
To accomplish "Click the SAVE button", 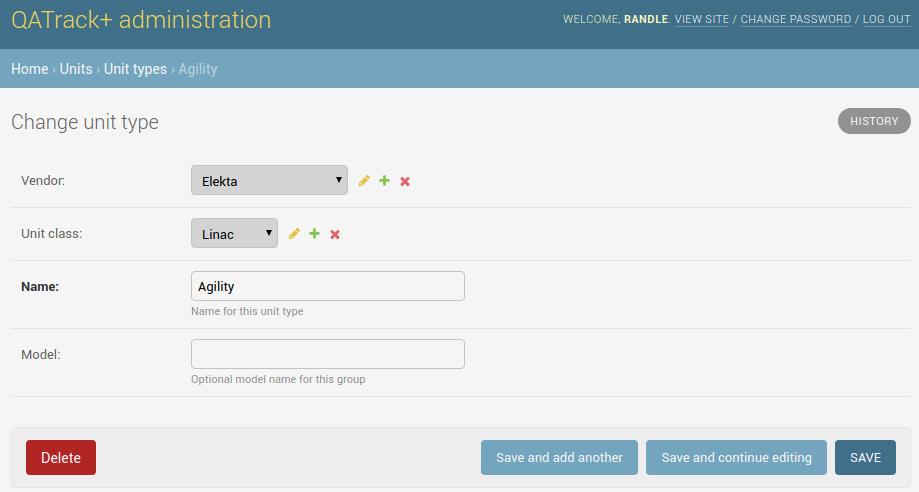I will tap(865, 457).
